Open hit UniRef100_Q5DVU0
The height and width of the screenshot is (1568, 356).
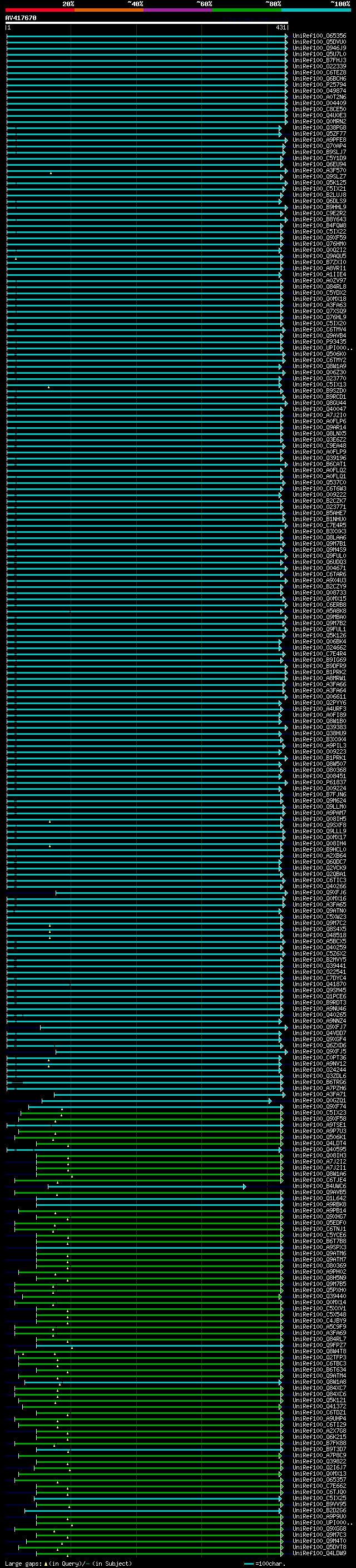pyautogui.click(x=319, y=42)
